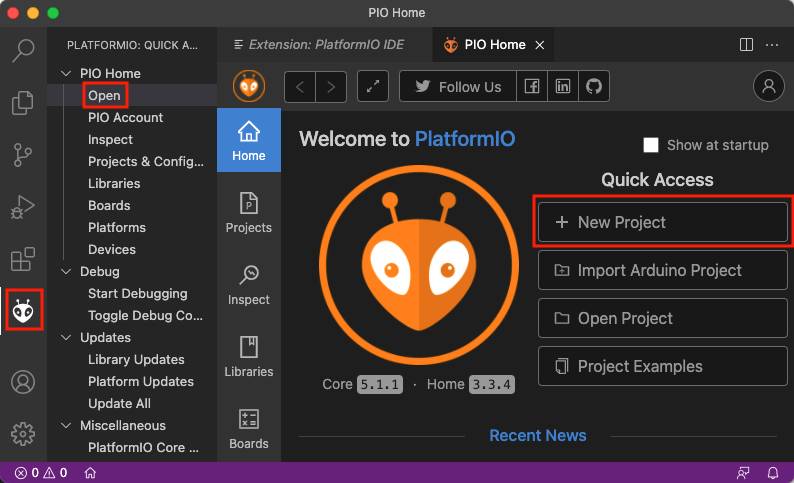The height and width of the screenshot is (483, 794).
Task: Open the Search view in activity bar
Action: click(23, 49)
